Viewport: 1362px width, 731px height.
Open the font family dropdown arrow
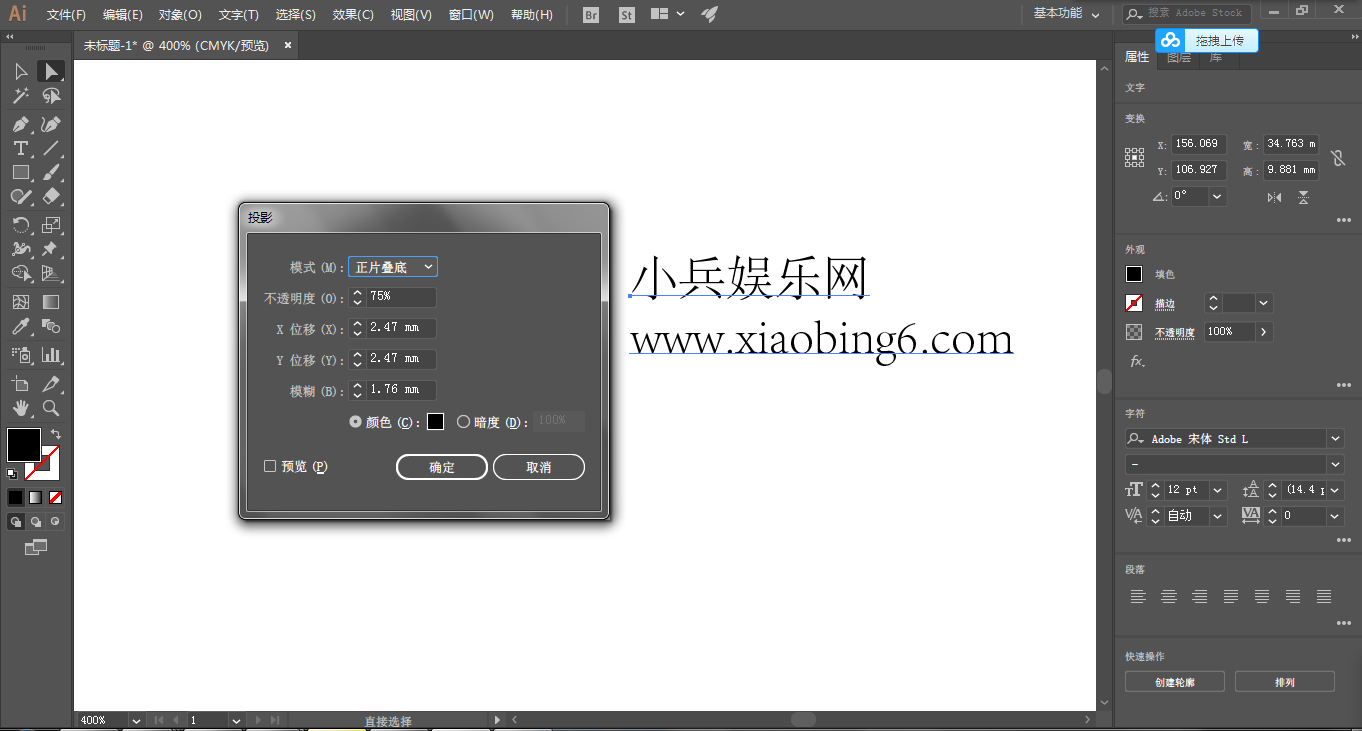(x=1335, y=439)
